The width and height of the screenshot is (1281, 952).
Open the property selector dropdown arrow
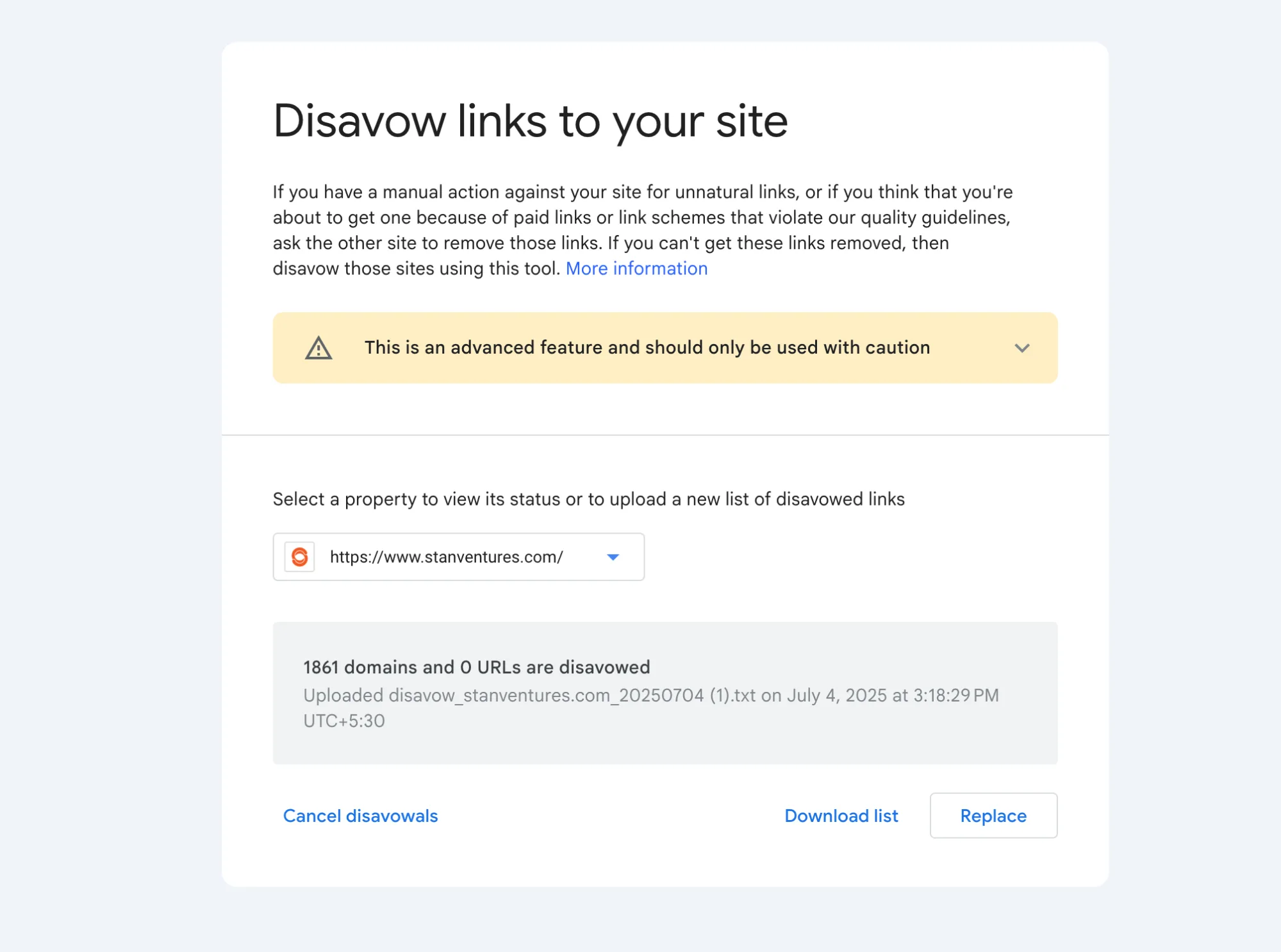click(x=613, y=557)
